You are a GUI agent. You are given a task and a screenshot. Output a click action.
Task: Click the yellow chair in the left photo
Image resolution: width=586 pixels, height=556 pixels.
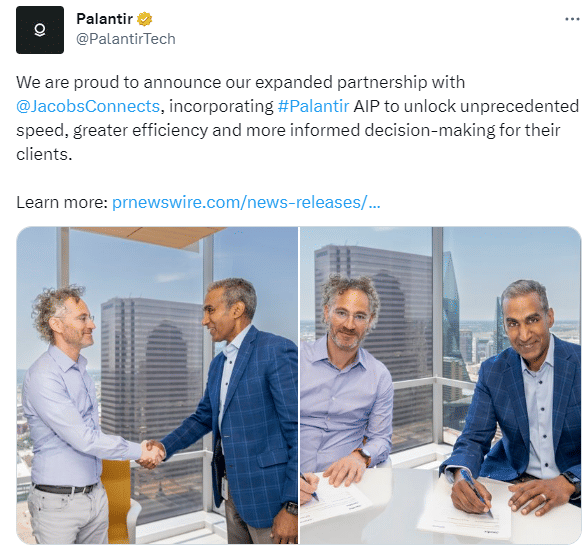[x=117, y=501]
